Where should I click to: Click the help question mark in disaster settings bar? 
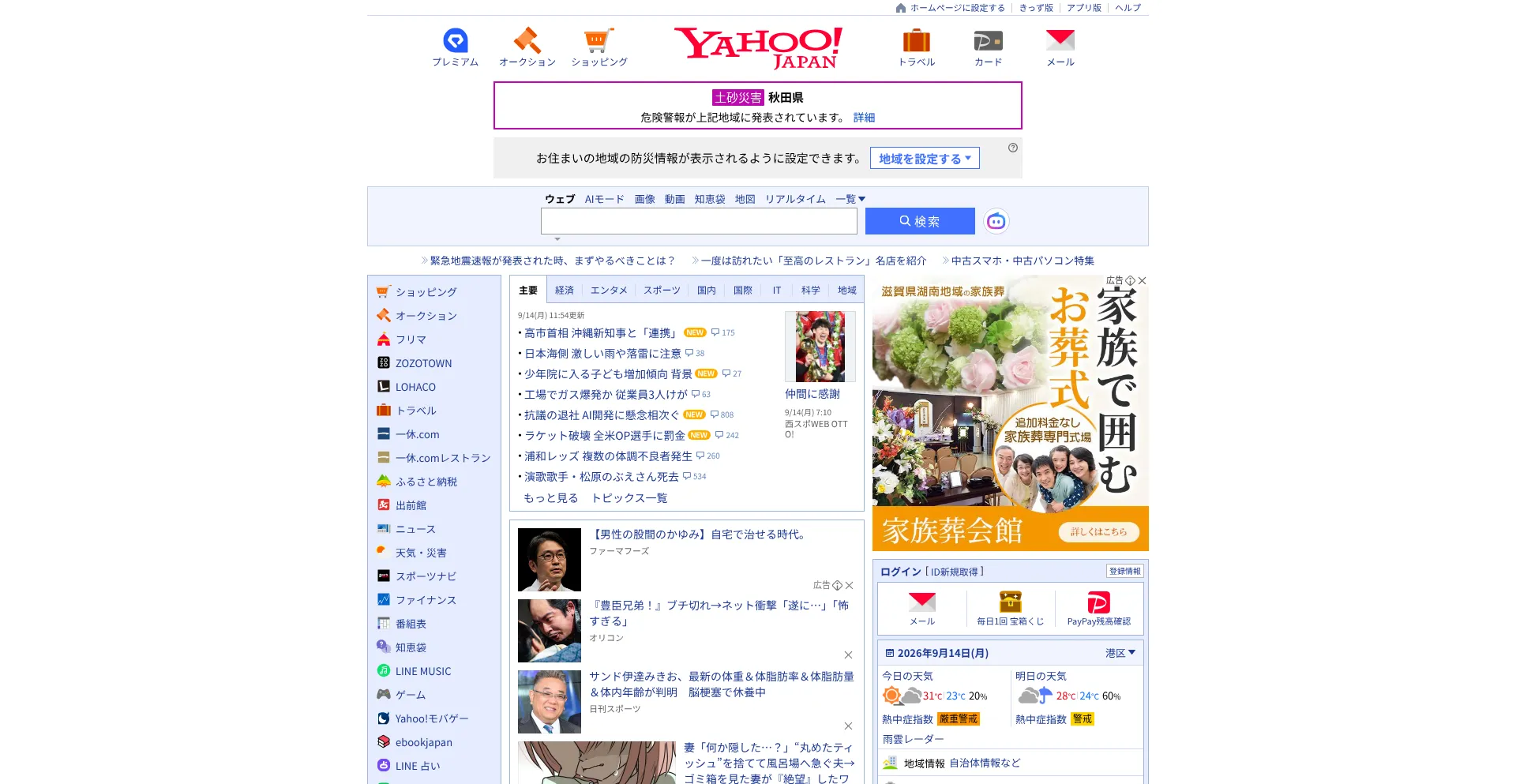pos(1013,148)
